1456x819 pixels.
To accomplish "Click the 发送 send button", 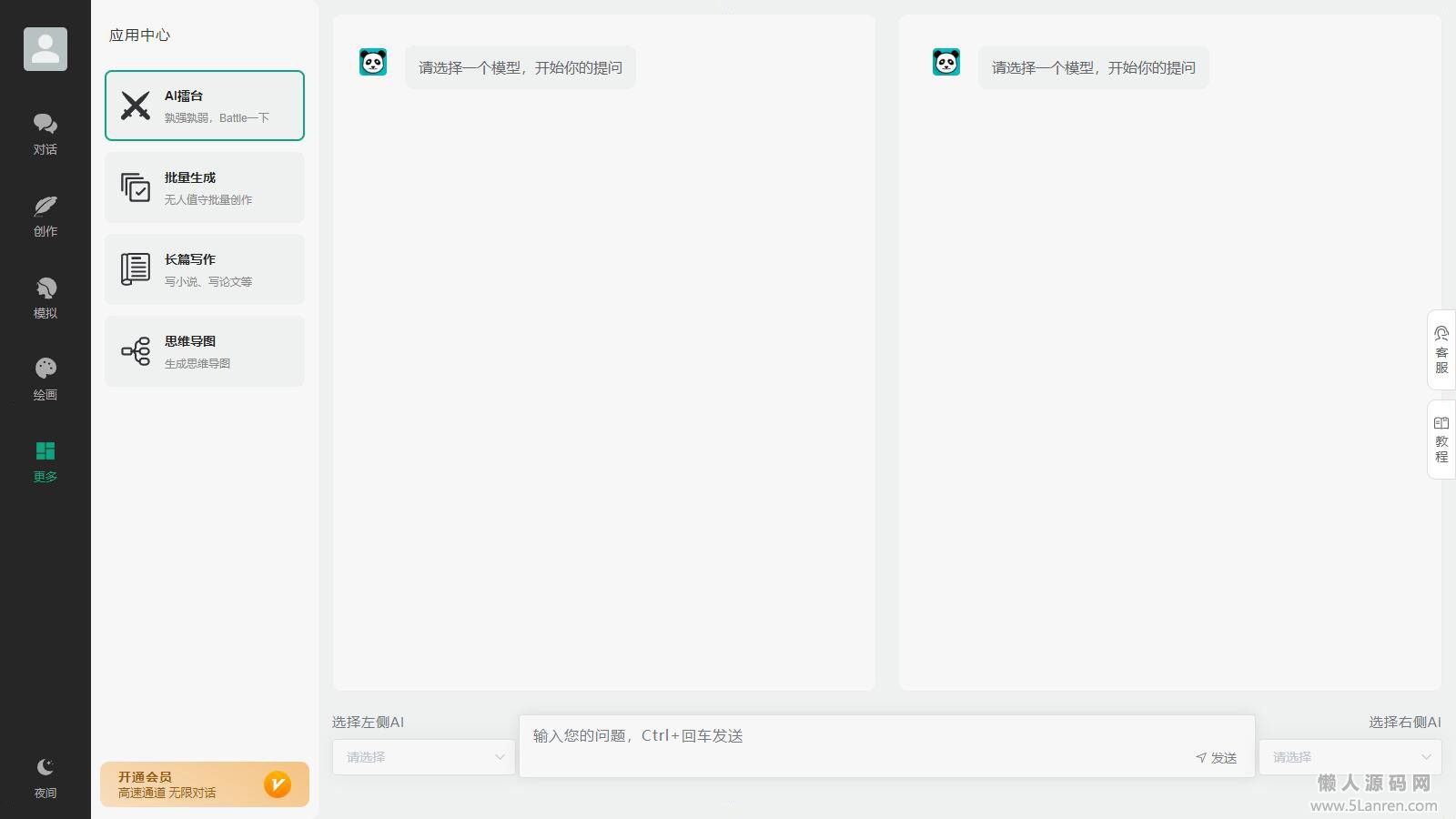I will [1217, 758].
